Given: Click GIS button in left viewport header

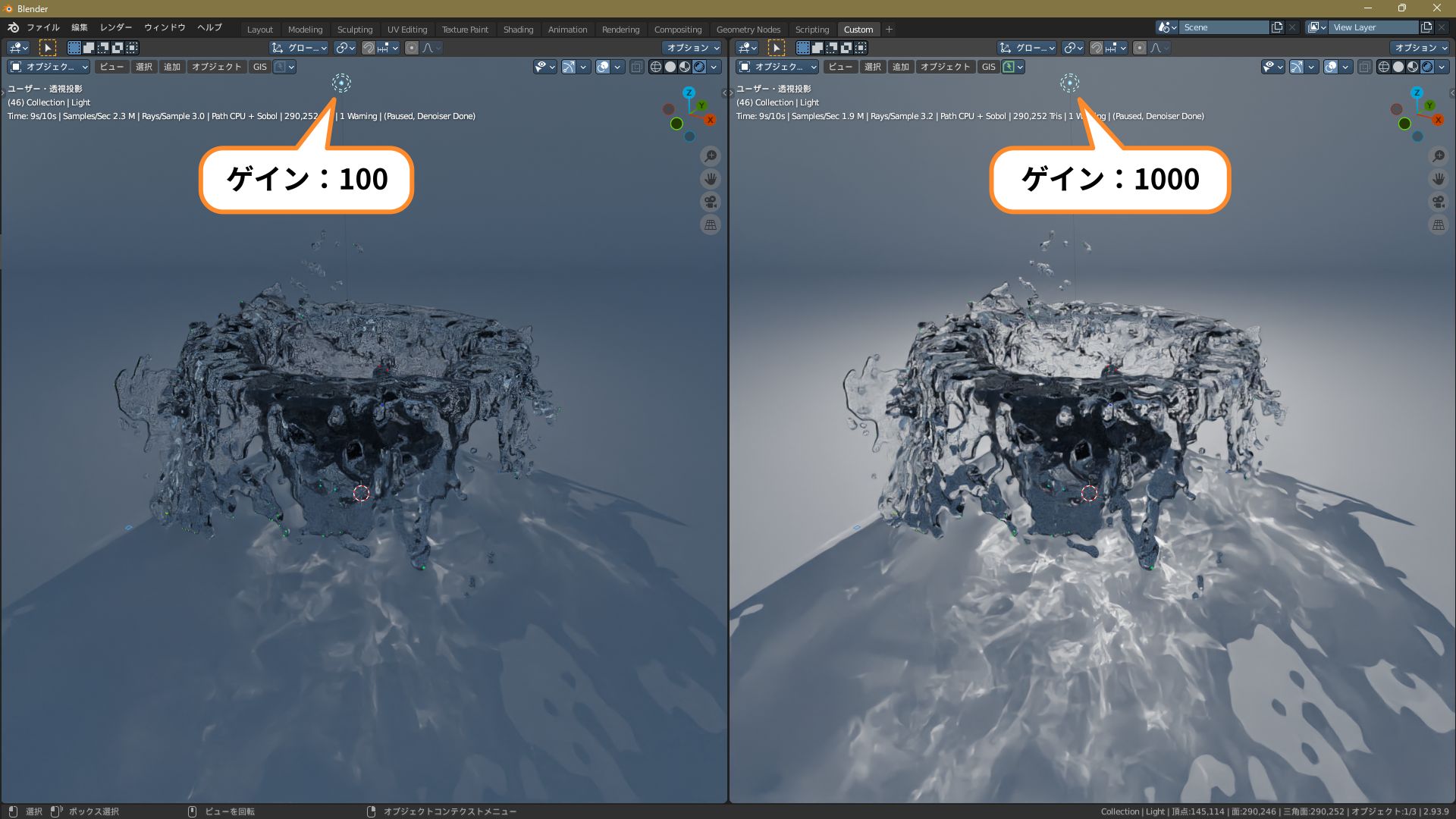Looking at the screenshot, I should pos(259,67).
